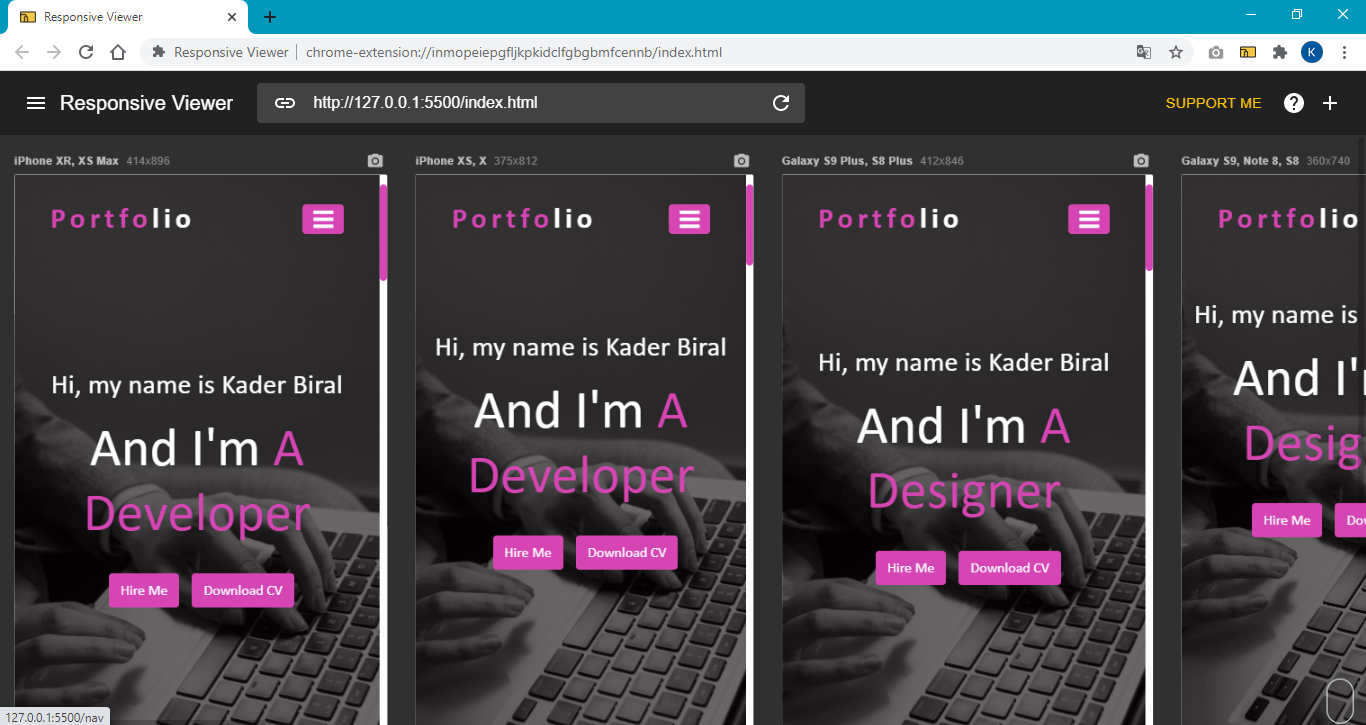Click Download CV in iPhone XR preview

(243, 591)
